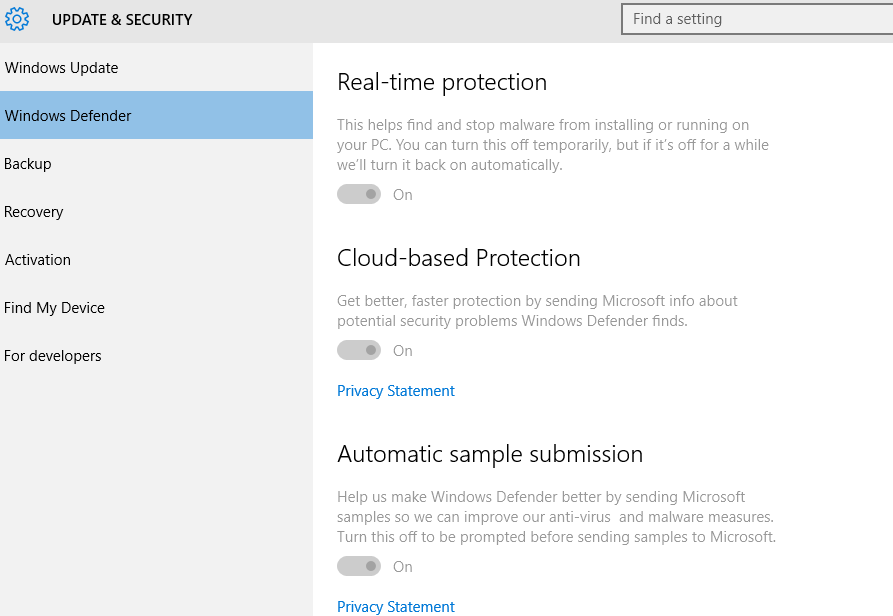Click the Automatic sample submission heading
The image size is (893, 616).
(x=490, y=454)
